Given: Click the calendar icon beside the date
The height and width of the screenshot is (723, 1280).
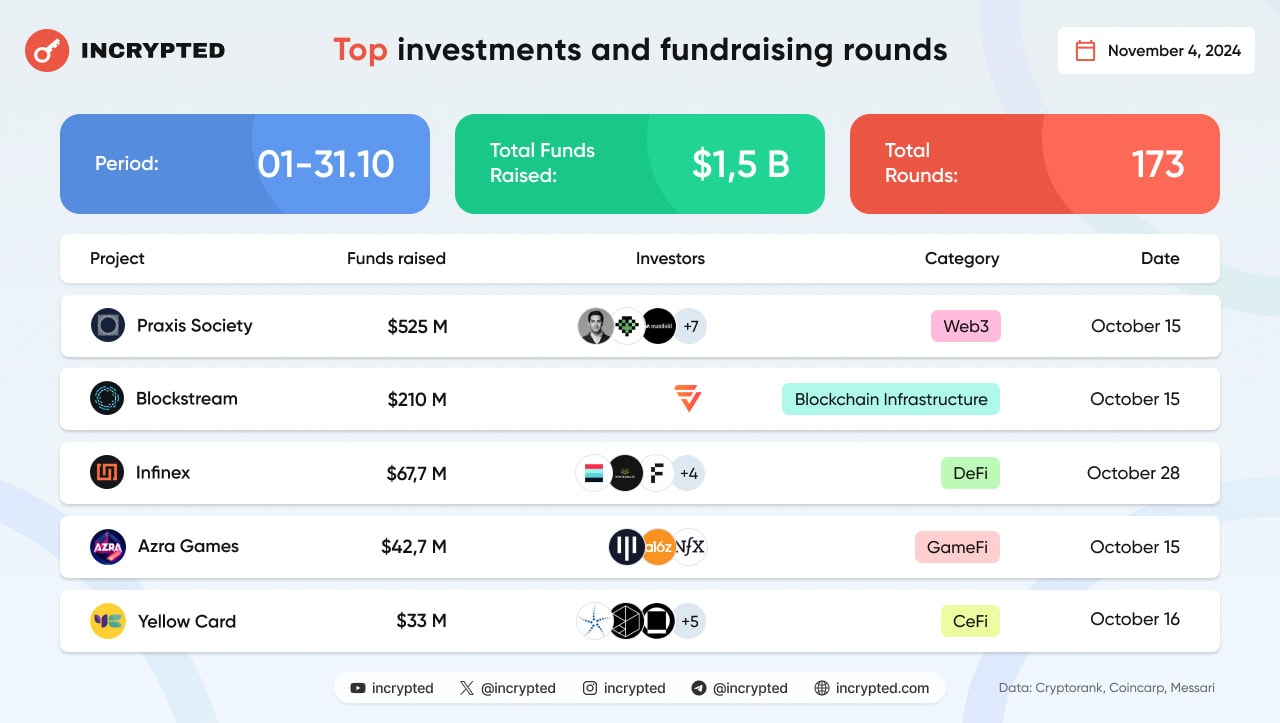Looking at the screenshot, I should 1085,51.
